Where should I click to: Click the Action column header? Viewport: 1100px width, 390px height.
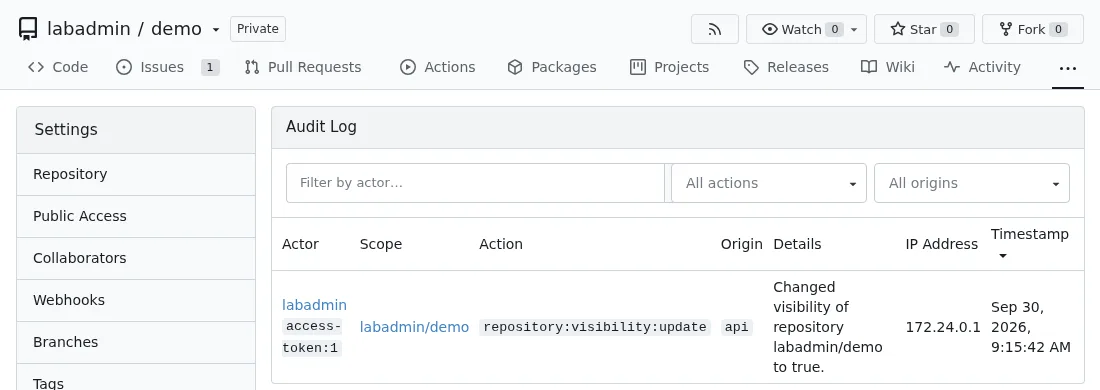coord(501,244)
